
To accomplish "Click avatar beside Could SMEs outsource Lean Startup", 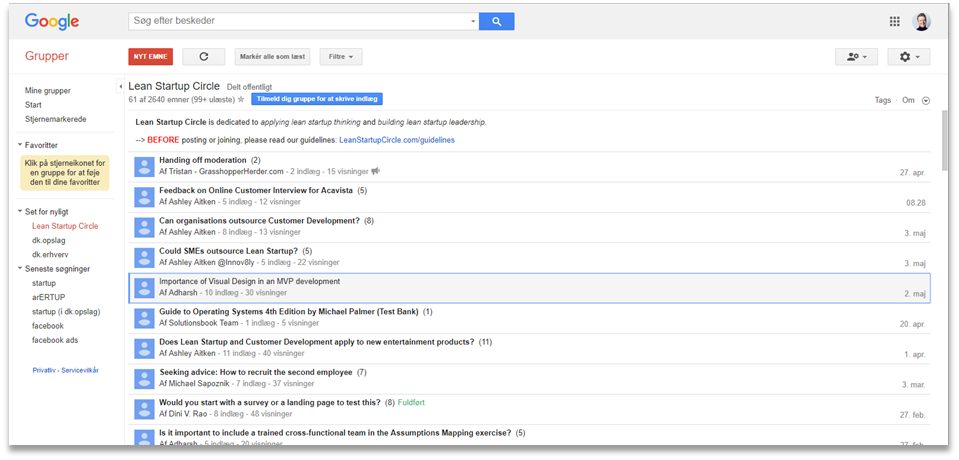I will coord(144,257).
